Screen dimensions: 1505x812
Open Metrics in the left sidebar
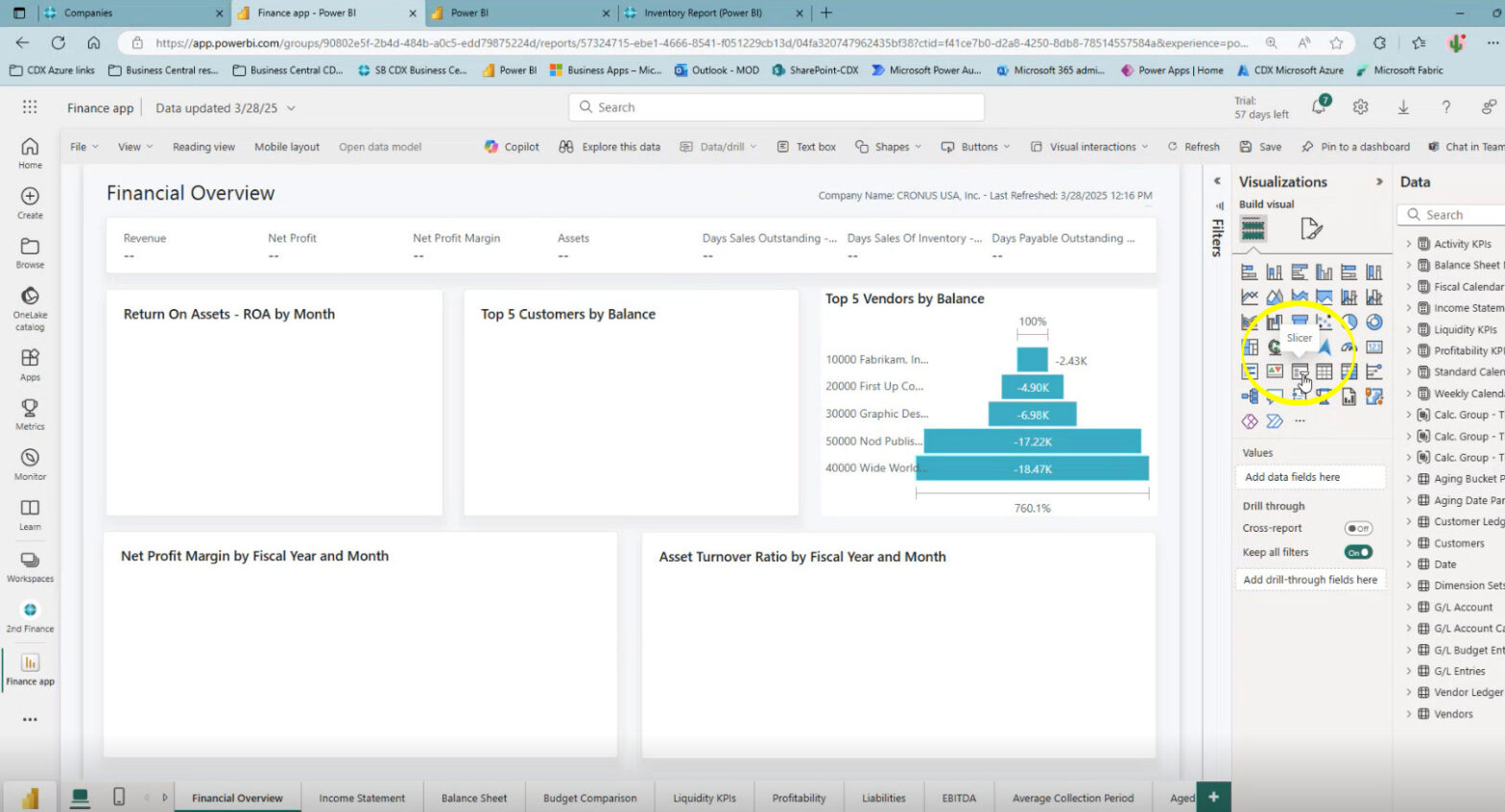(30, 415)
